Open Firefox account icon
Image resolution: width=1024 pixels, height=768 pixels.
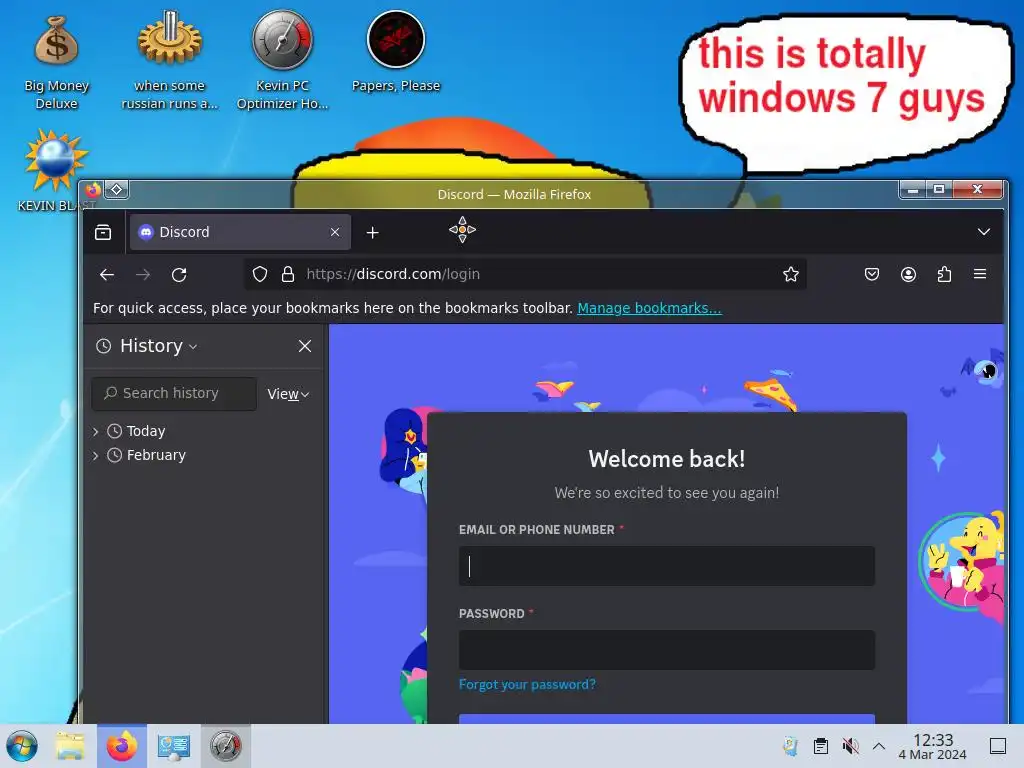pos(908,274)
